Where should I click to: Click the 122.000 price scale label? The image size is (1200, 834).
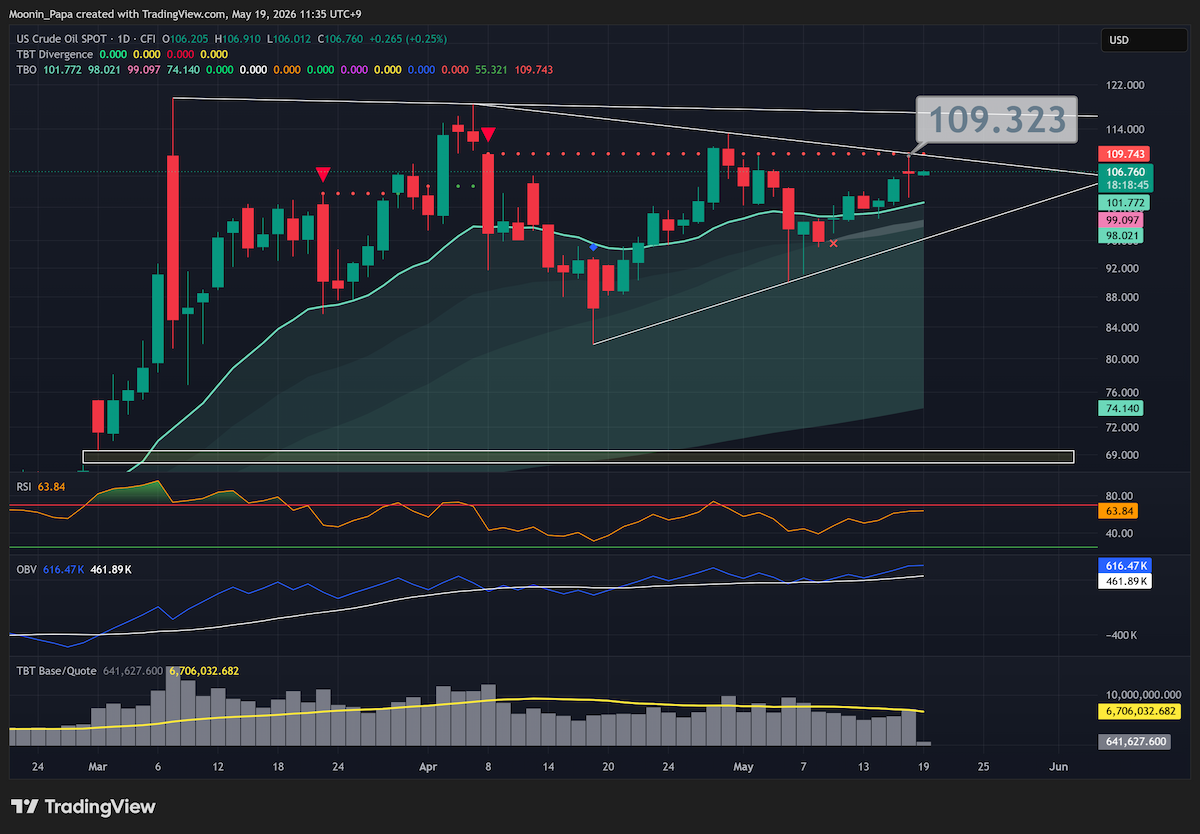pyautogui.click(x=1124, y=86)
